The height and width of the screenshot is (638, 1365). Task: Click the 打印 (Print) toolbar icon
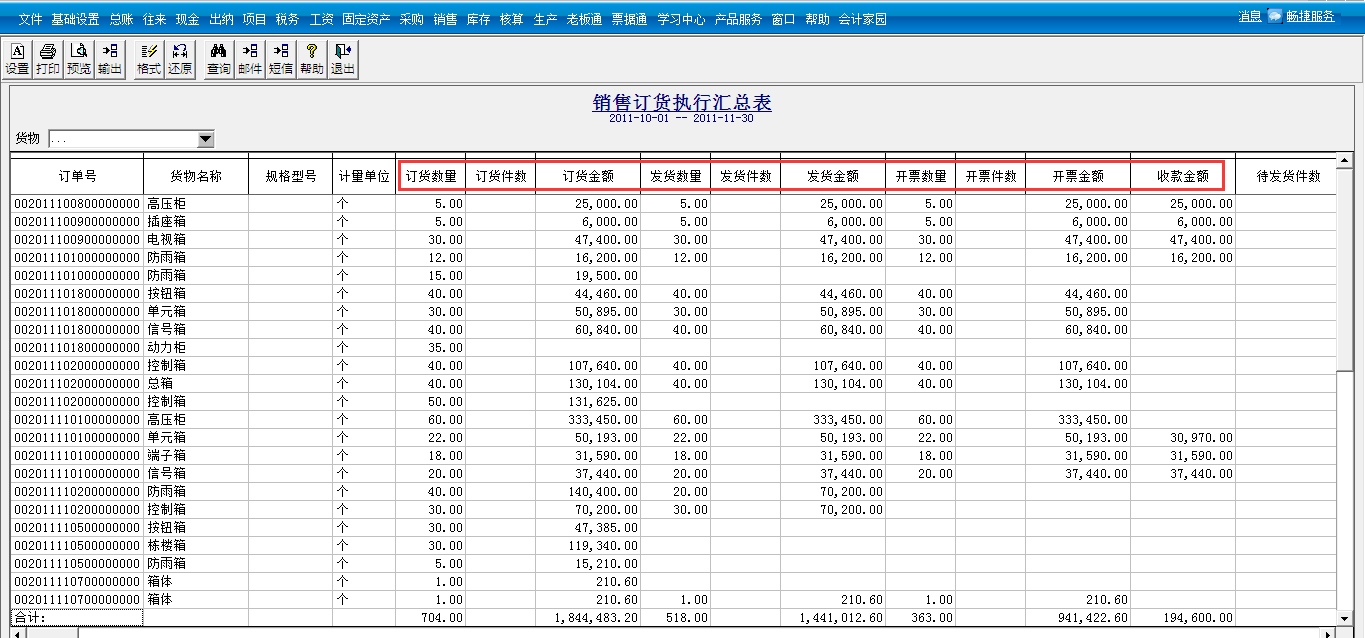pos(47,58)
